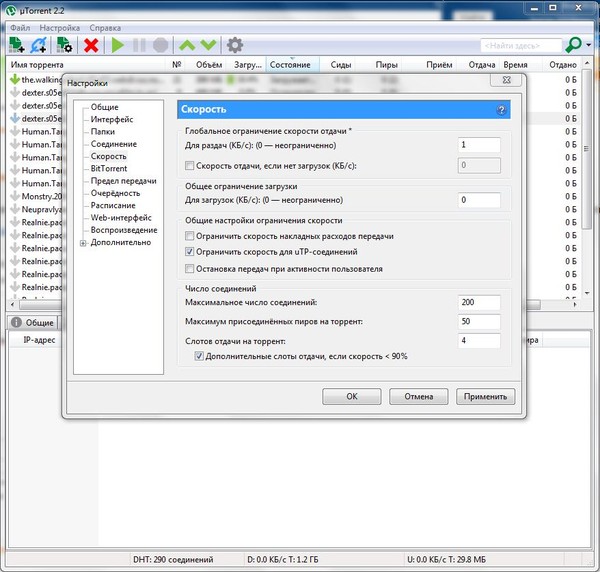Sort by Состояние column header
The image size is (600, 572).
pos(292,65)
